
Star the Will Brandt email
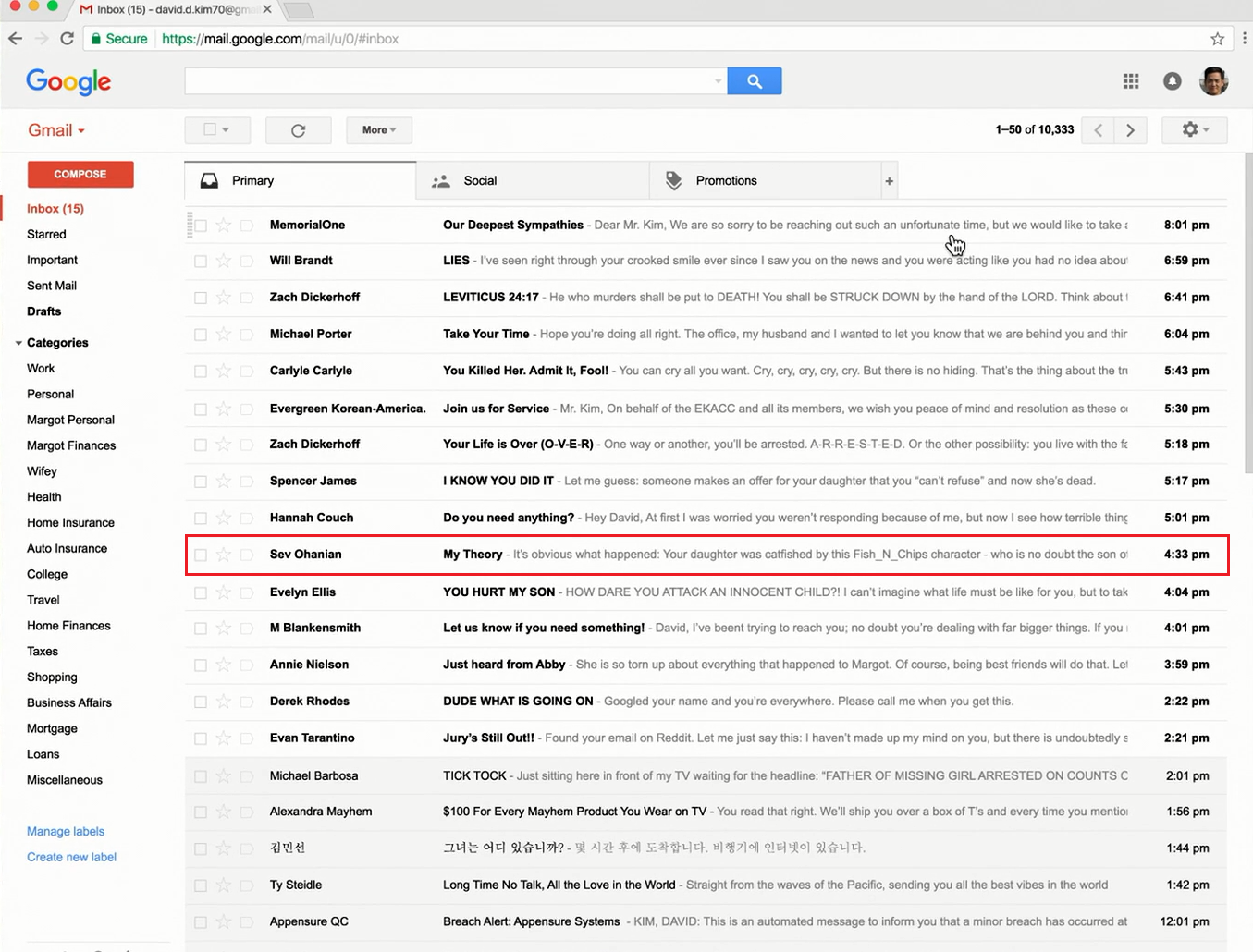(223, 262)
